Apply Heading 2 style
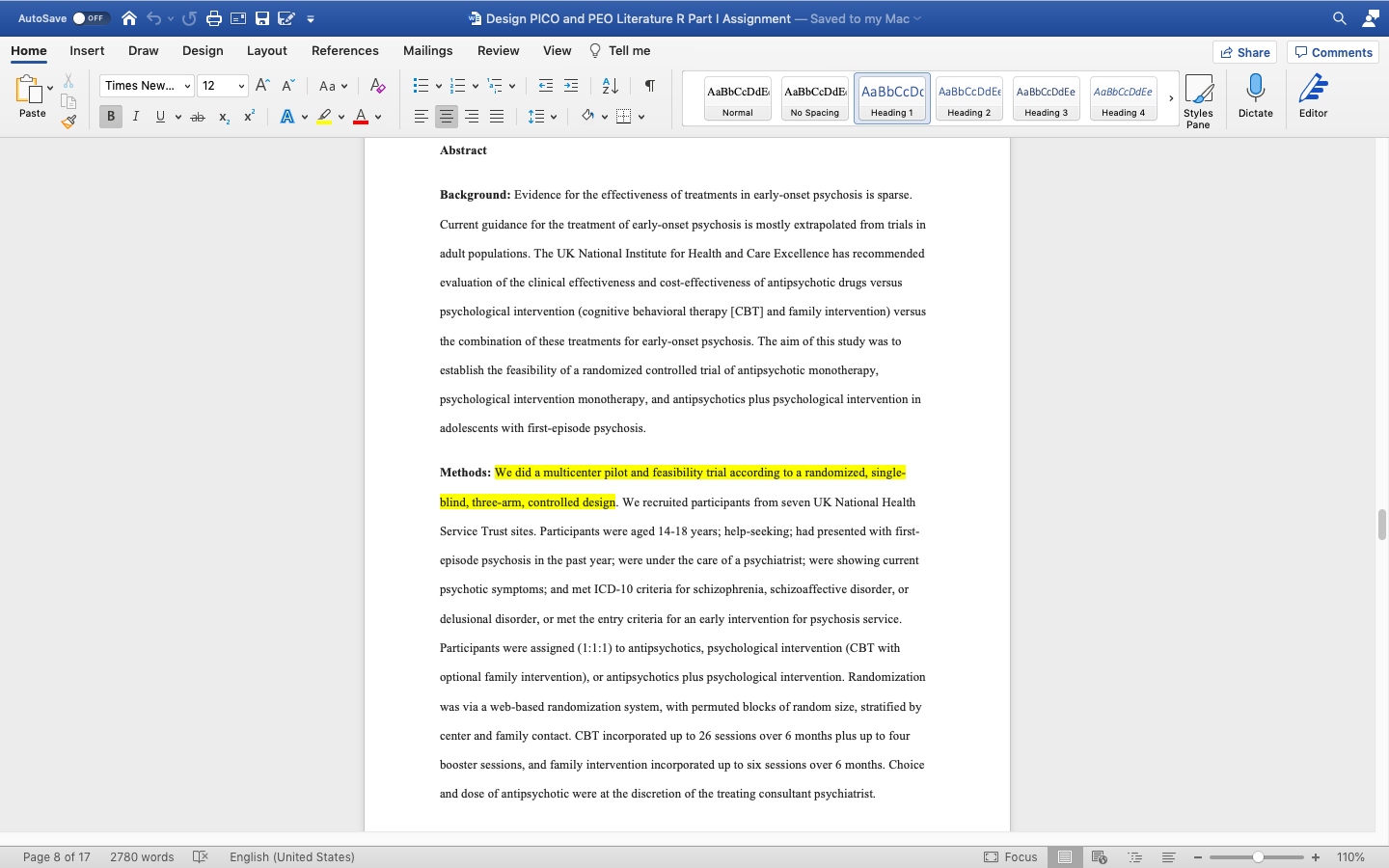Image resolution: width=1389 pixels, height=868 pixels. 969,98
